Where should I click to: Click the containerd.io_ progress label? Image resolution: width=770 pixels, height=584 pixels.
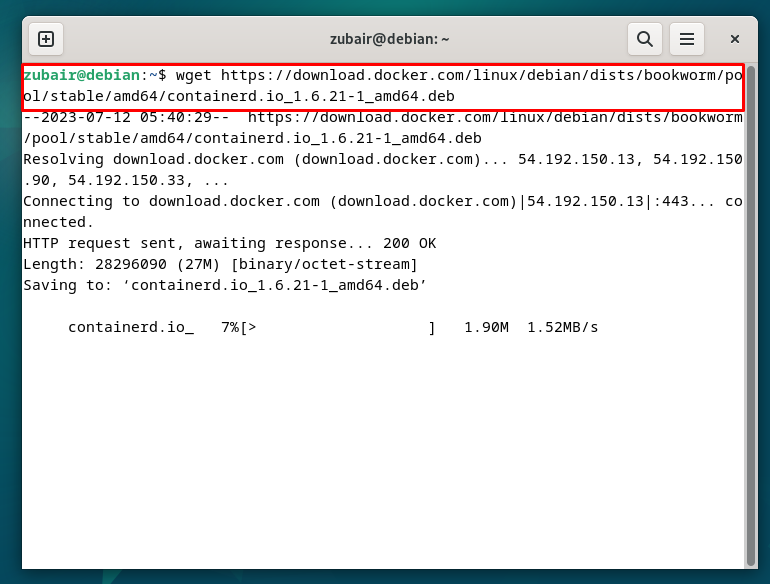pos(131,328)
